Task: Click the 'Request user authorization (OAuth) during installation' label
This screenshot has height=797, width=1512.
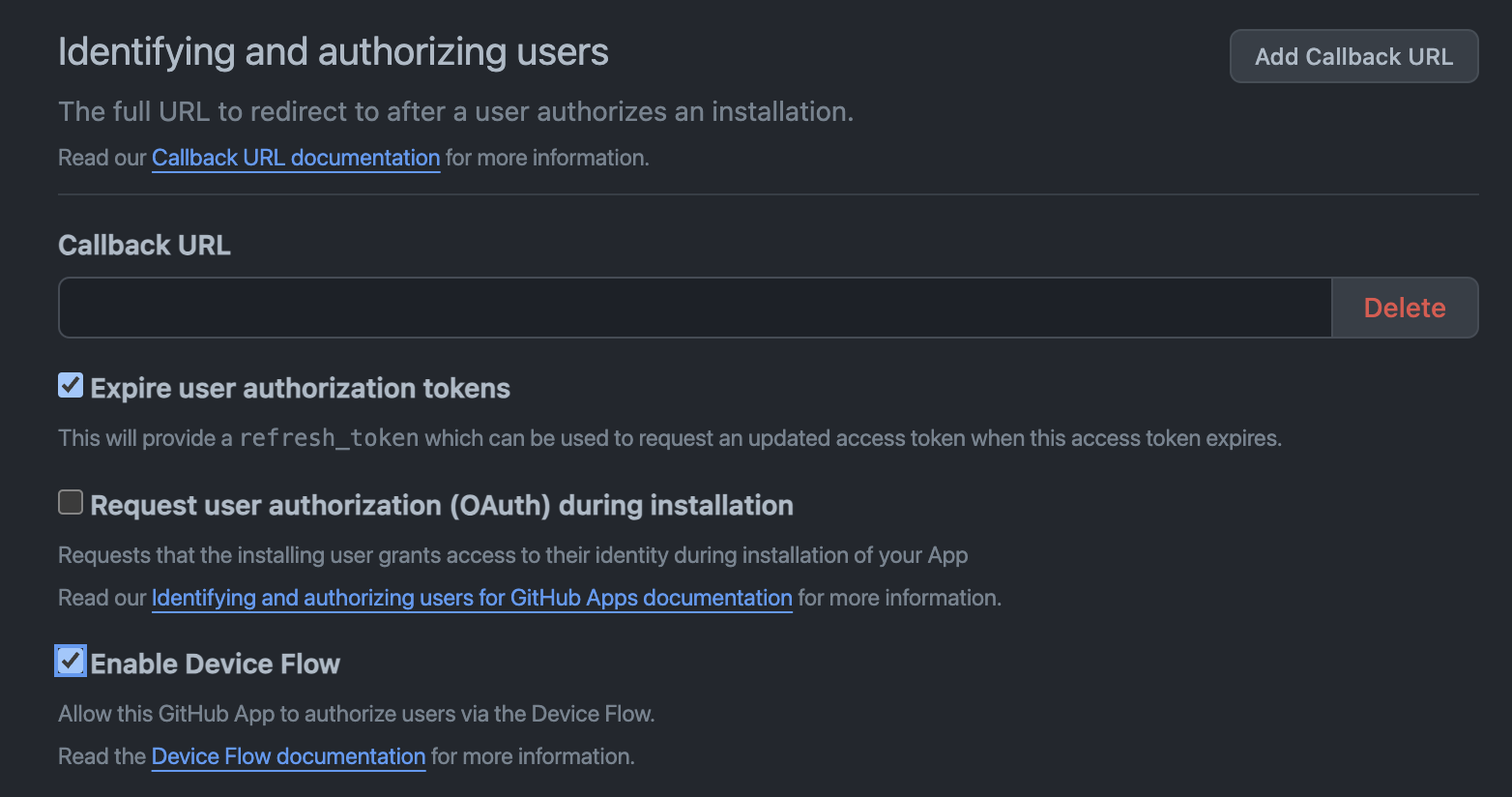Action: 441,506
